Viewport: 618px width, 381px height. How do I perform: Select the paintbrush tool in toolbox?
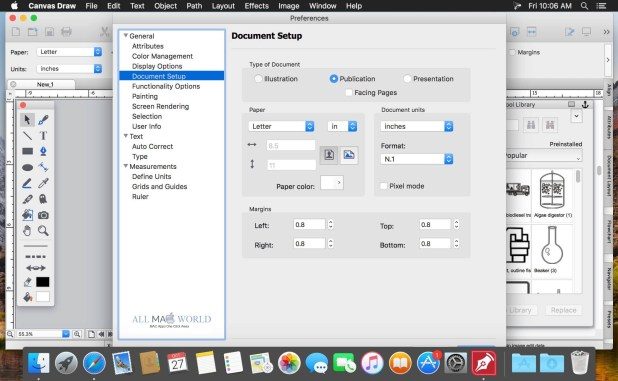tap(43, 120)
